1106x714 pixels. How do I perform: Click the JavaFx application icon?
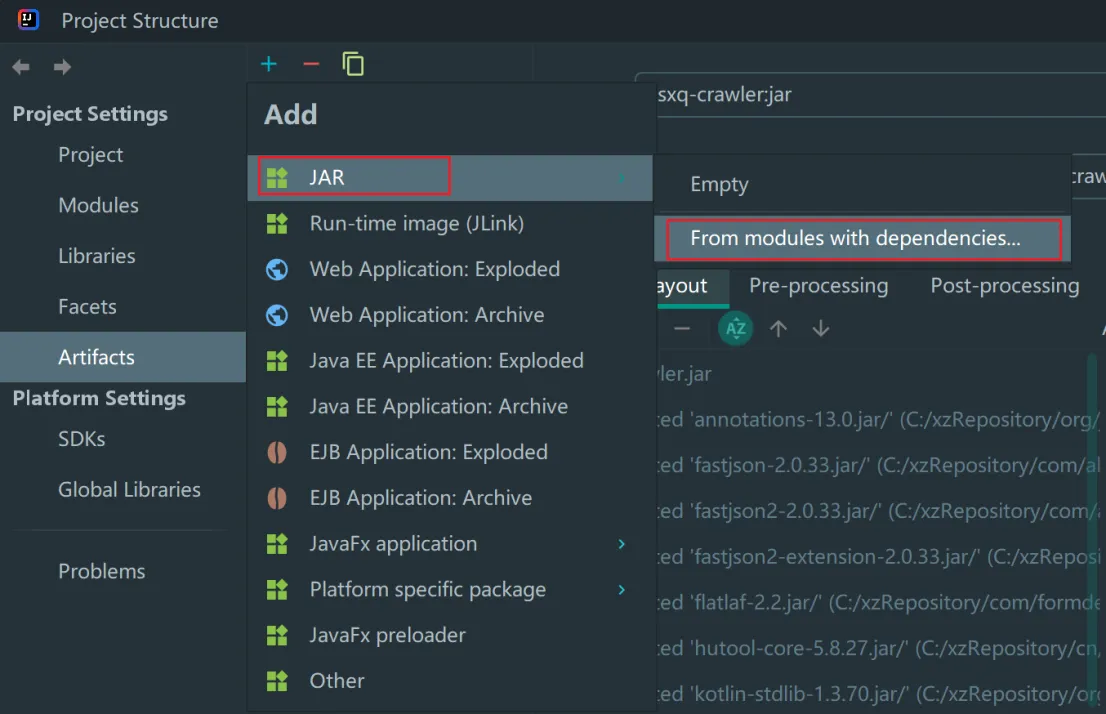tap(277, 544)
